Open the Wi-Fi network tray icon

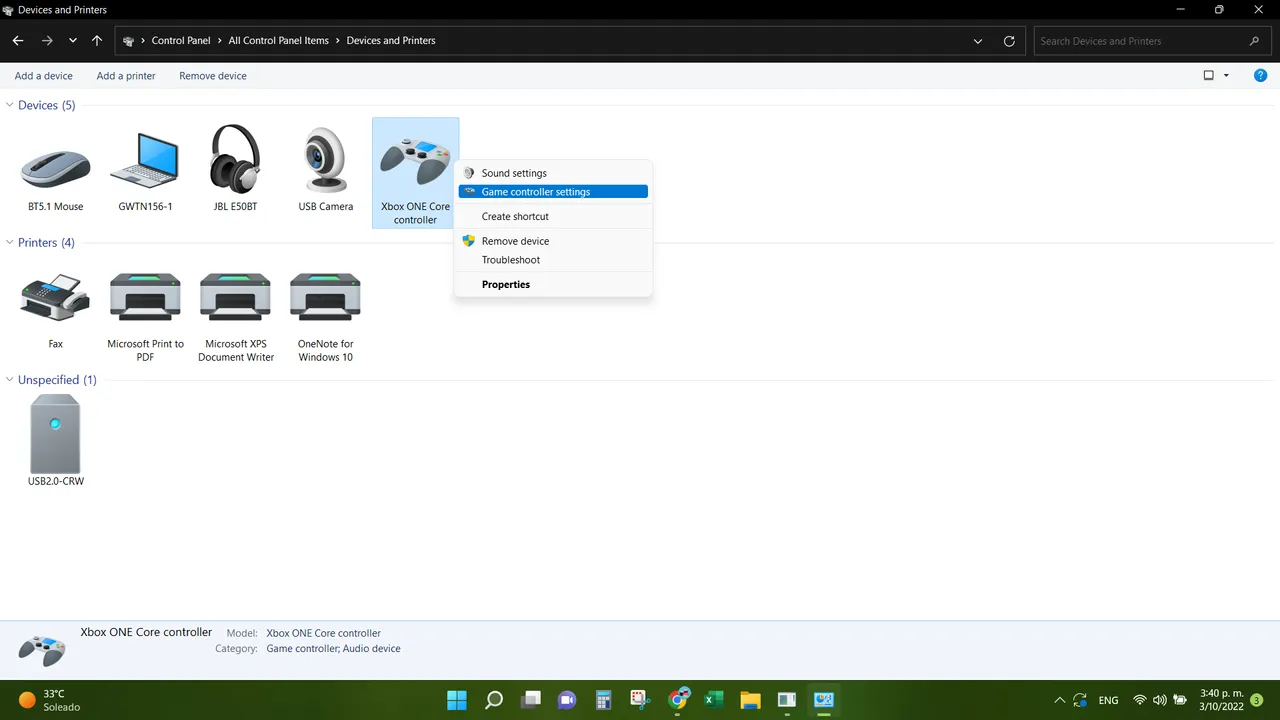coord(1139,700)
